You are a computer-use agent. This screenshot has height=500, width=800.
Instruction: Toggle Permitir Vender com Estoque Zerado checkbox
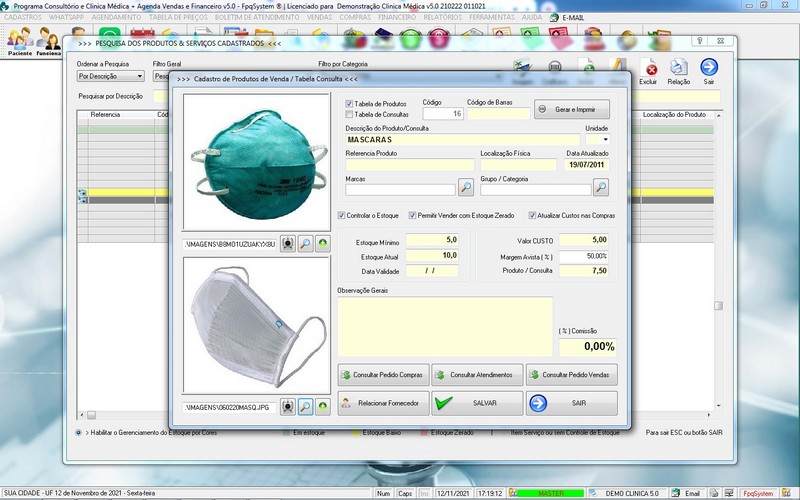click(412, 215)
